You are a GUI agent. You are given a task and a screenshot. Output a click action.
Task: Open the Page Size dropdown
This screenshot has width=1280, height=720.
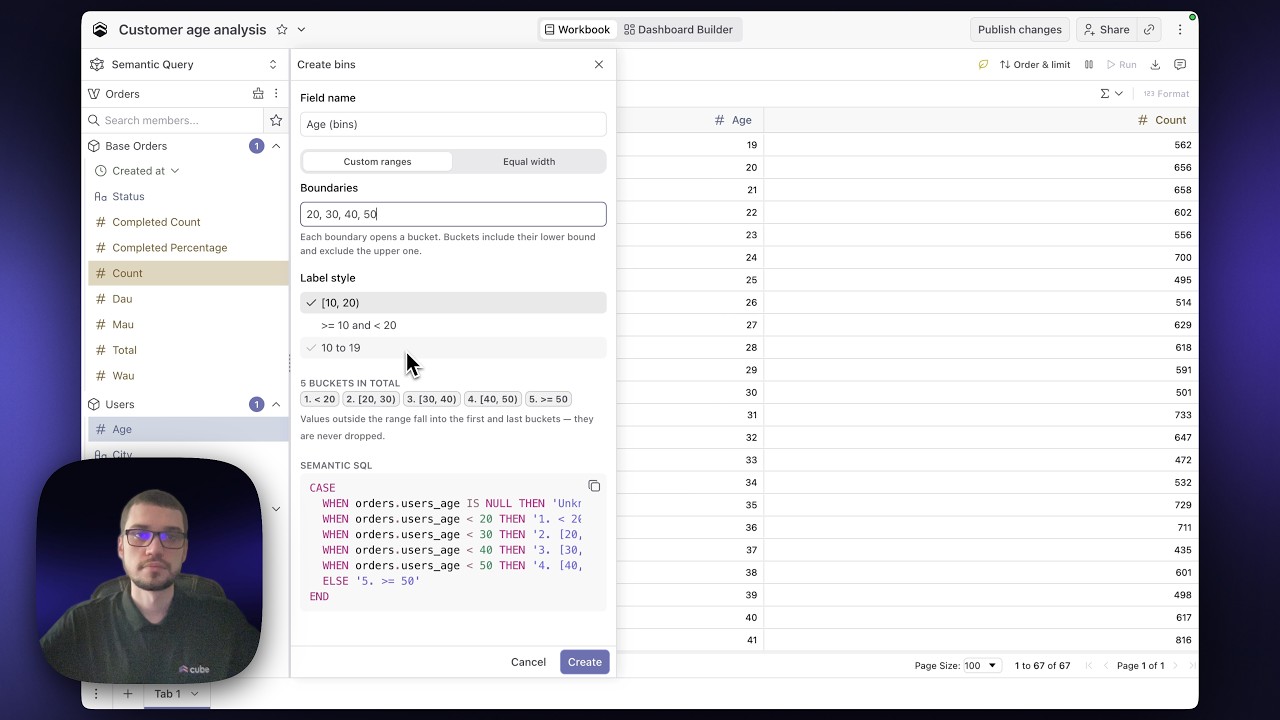(981, 666)
